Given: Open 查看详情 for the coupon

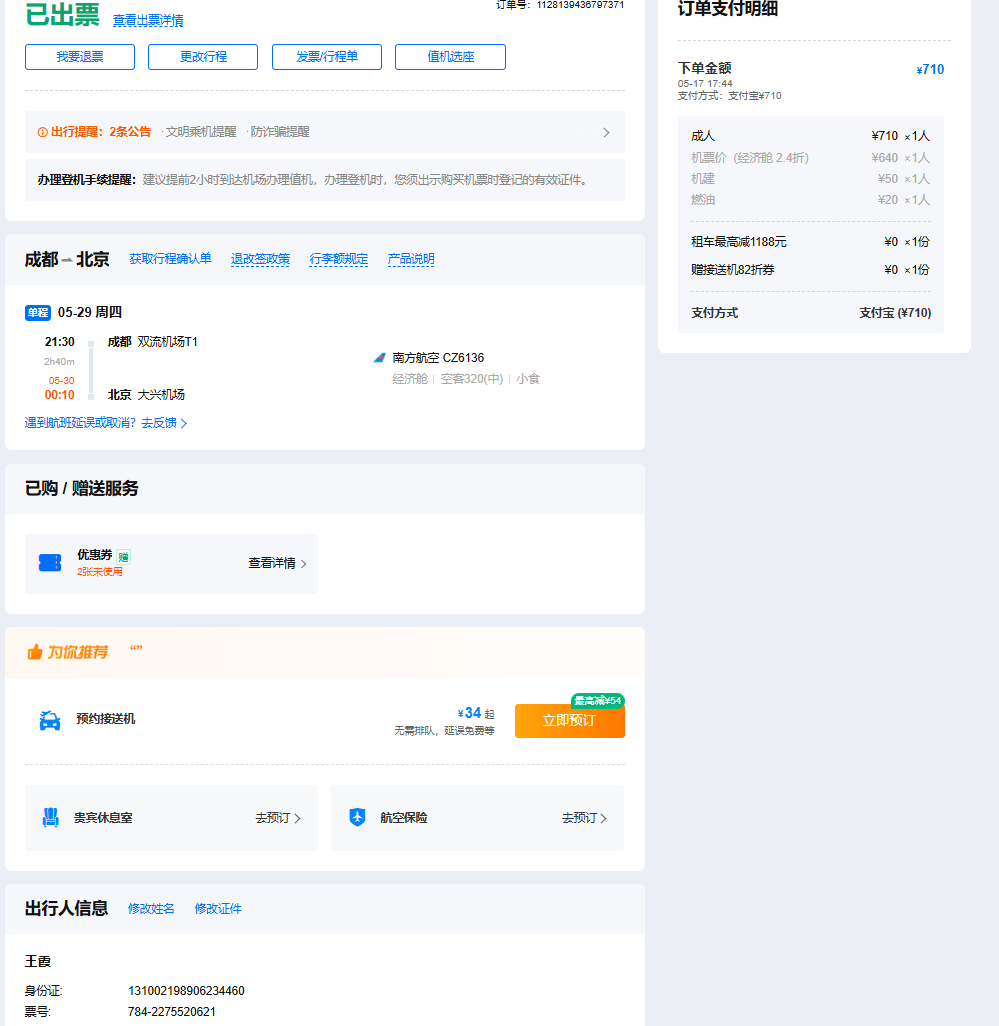Looking at the screenshot, I should tap(277, 563).
